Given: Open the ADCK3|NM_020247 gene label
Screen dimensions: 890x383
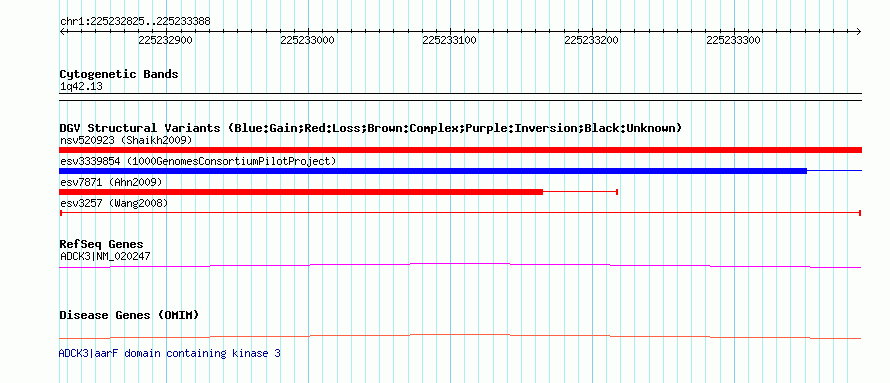Looking at the screenshot, I should [x=105, y=256].
